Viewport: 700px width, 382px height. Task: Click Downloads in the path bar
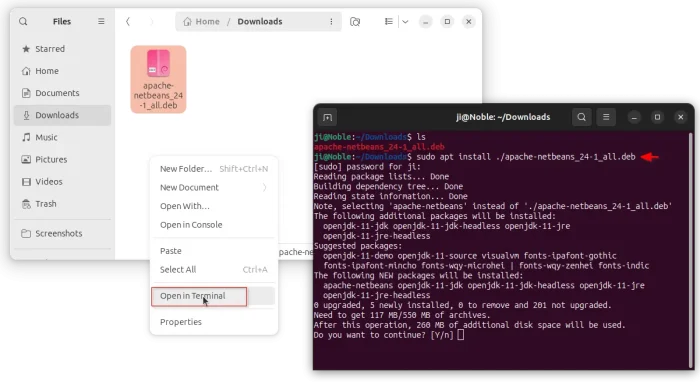click(x=260, y=21)
